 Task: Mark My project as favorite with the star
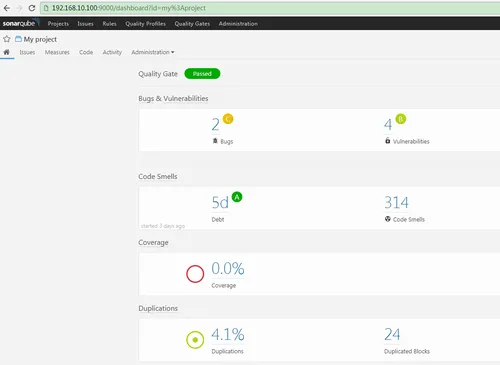click(x=7, y=39)
